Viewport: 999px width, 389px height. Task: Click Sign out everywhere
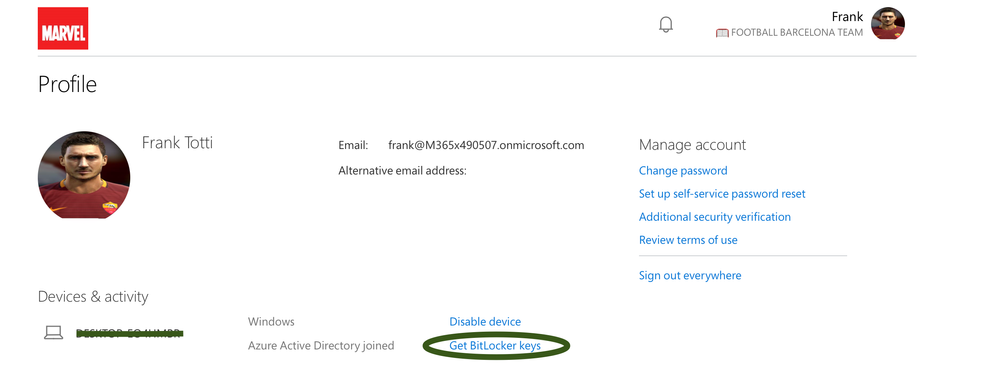tap(690, 276)
